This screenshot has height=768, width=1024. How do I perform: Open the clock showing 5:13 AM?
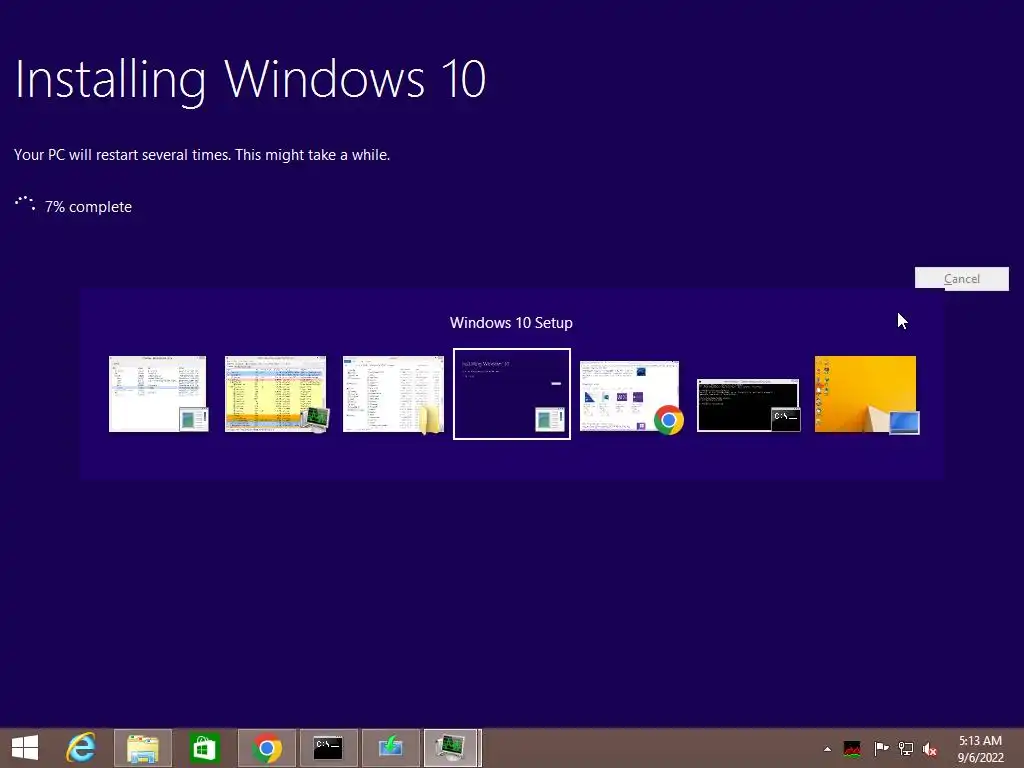[x=980, y=748]
